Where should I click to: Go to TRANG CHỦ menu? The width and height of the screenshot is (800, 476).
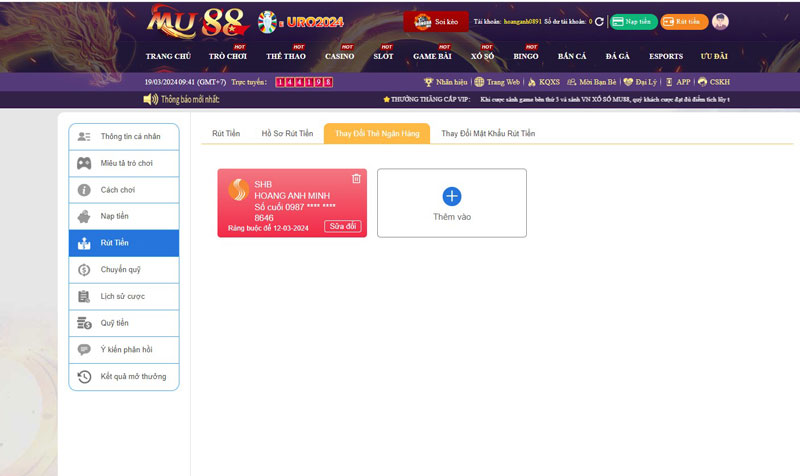[168, 56]
